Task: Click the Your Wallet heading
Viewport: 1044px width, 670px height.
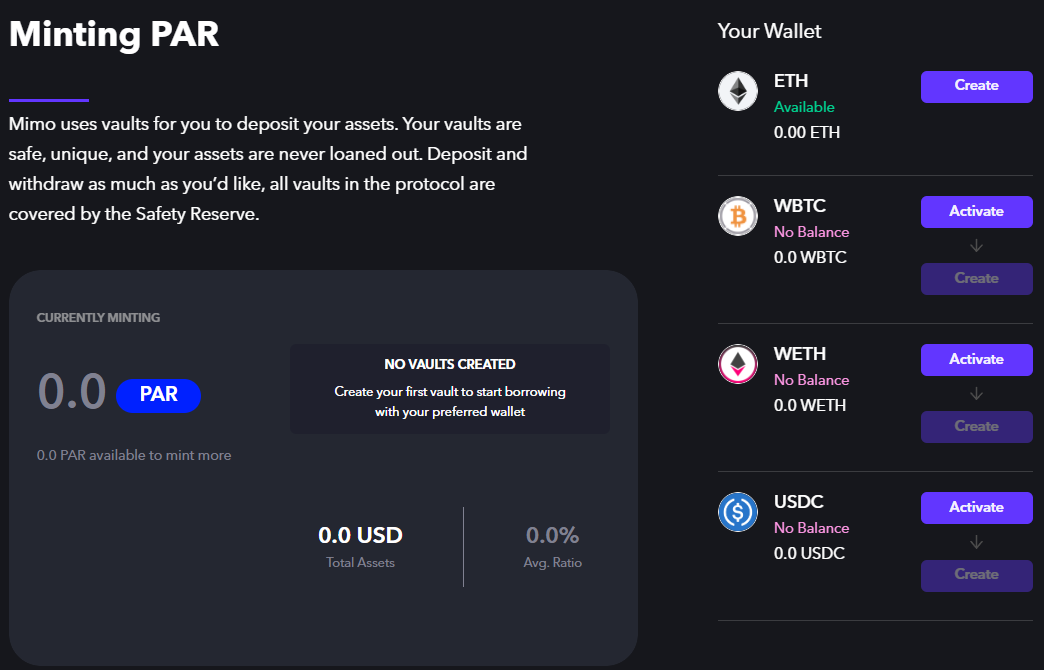Action: click(x=769, y=31)
